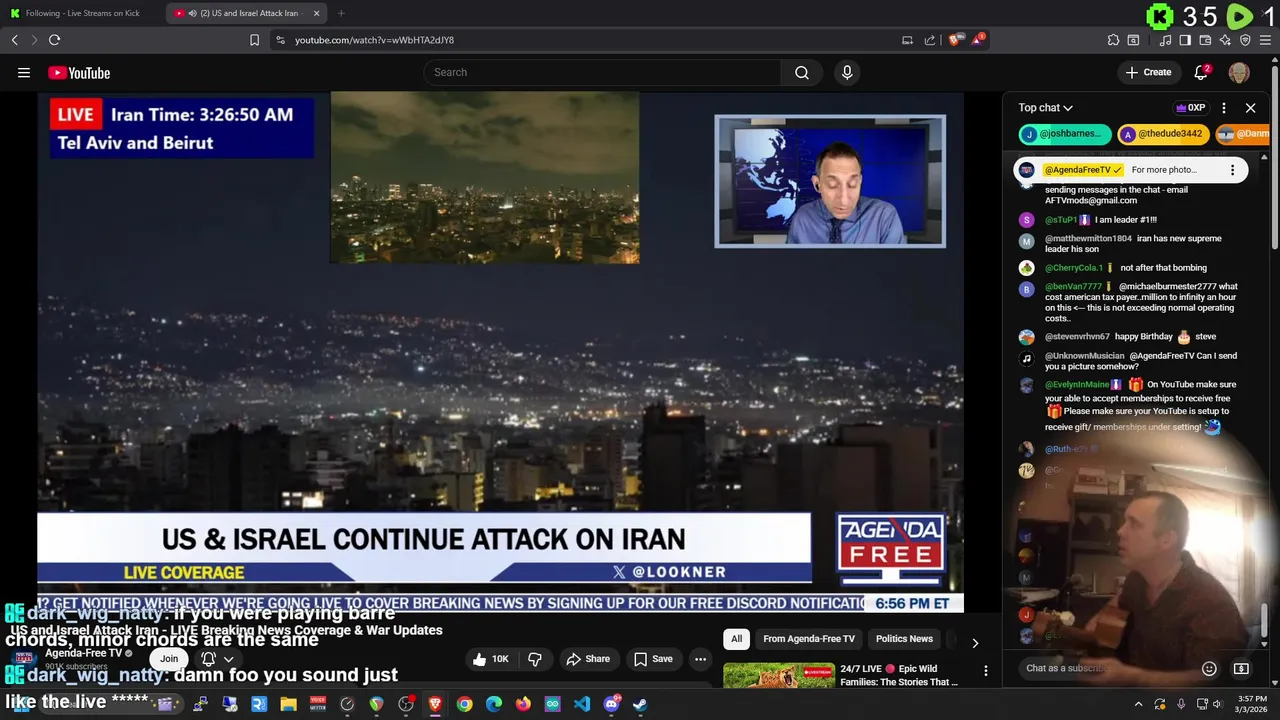
Task: Open Leo AI sparkle icon
Action: pyautogui.click(x=1225, y=40)
